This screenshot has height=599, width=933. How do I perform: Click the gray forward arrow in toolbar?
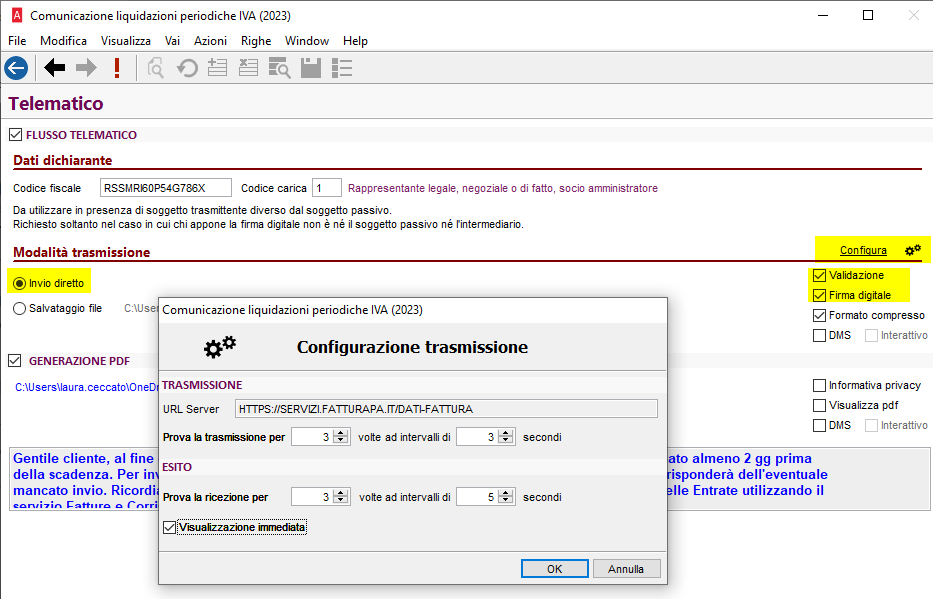pyautogui.click(x=86, y=68)
